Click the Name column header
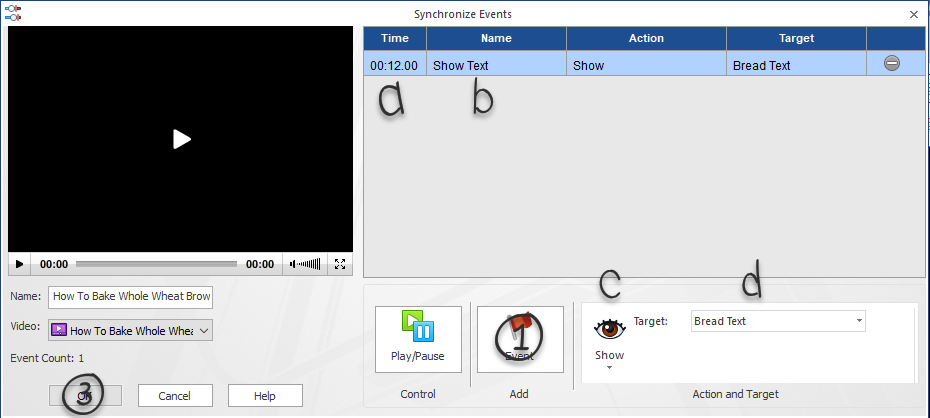Image resolution: width=930 pixels, height=418 pixels. click(x=496, y=38)
